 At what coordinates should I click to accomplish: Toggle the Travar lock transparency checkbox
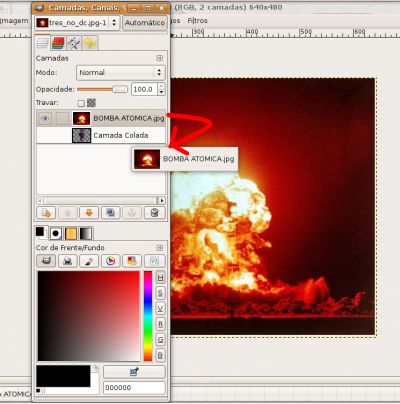coord(81,103)
